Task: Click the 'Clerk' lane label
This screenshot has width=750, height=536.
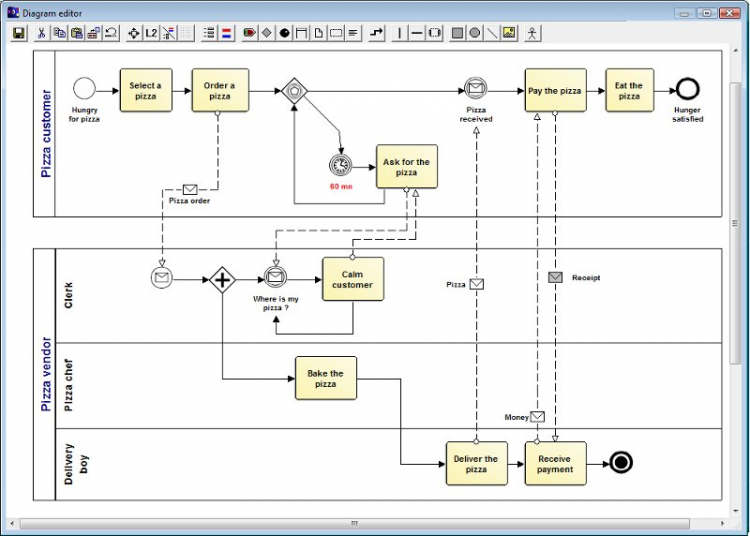Action: click(x=68, y=295)
